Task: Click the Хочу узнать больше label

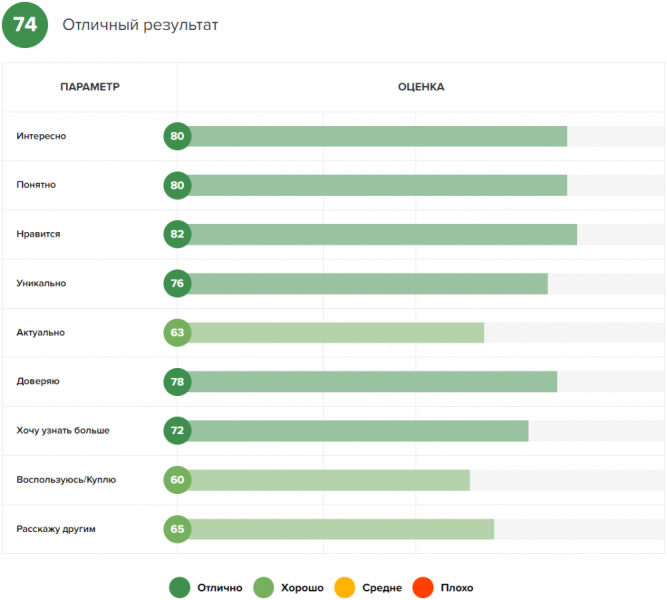Action: pos(63,431)
